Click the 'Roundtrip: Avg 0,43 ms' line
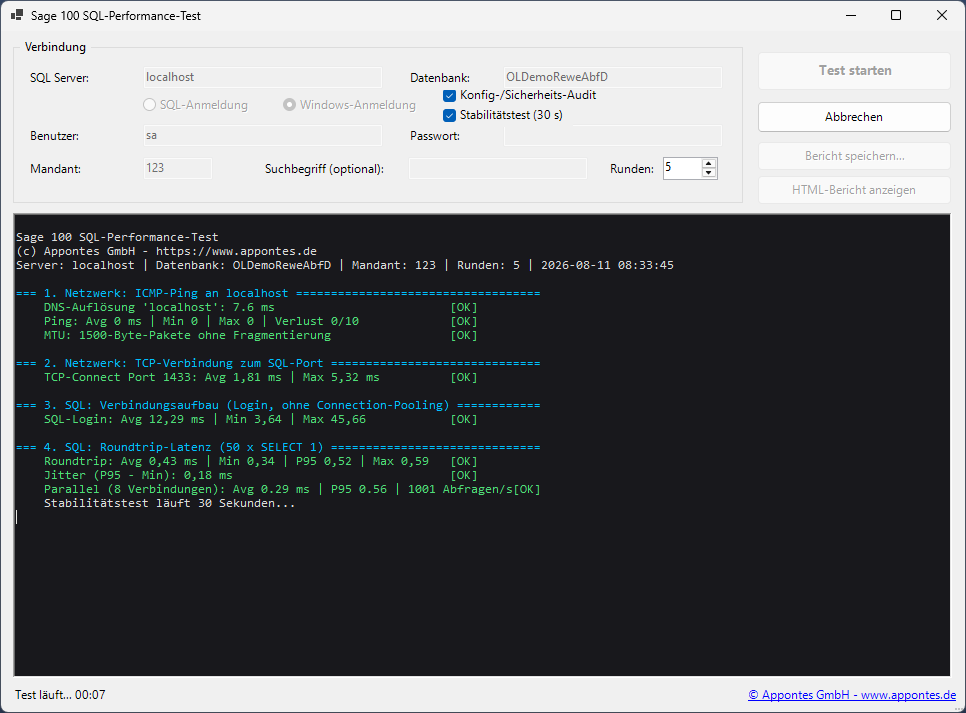Screen dimensions: 966x713 tap(261, 462)
